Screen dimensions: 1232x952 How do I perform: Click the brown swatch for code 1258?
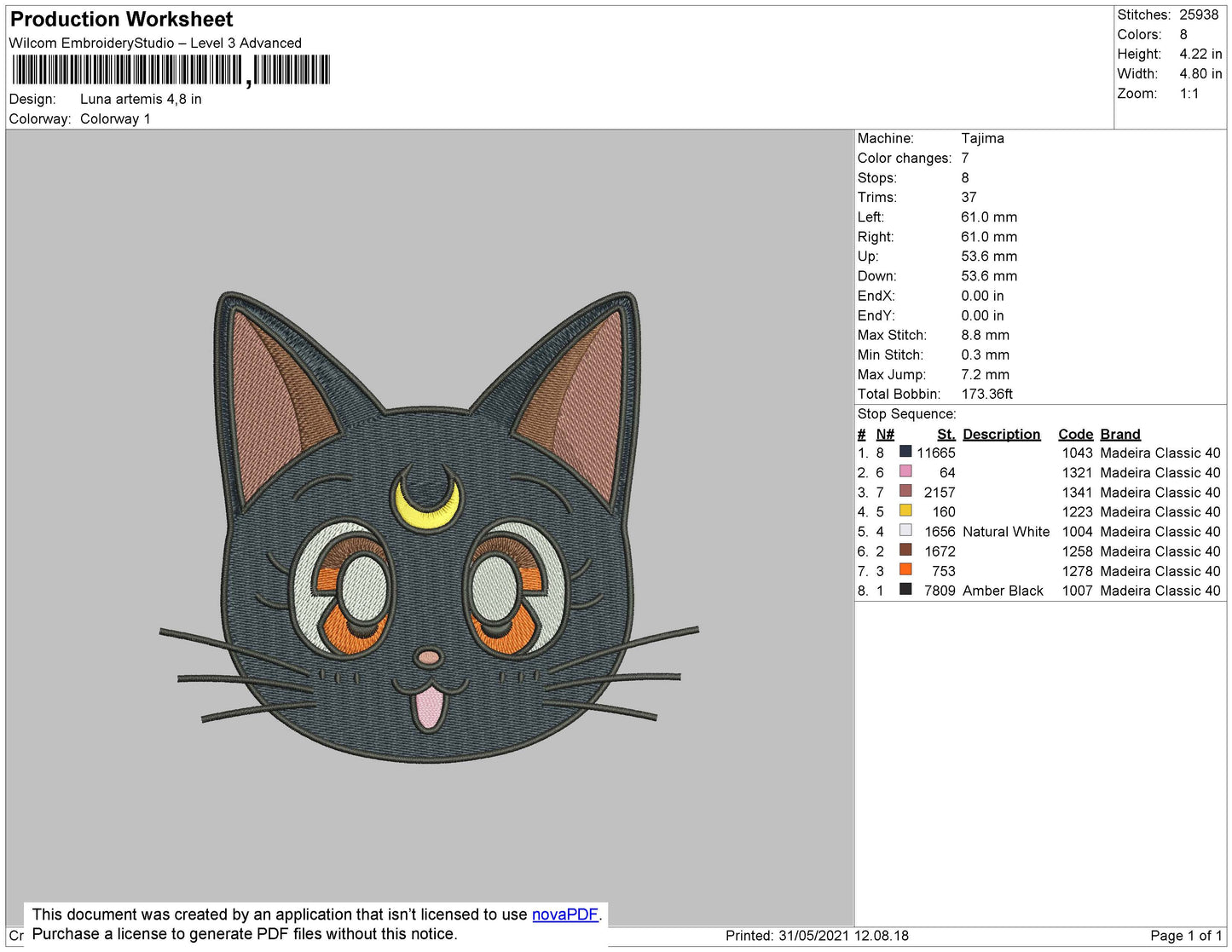coord(905,550)
